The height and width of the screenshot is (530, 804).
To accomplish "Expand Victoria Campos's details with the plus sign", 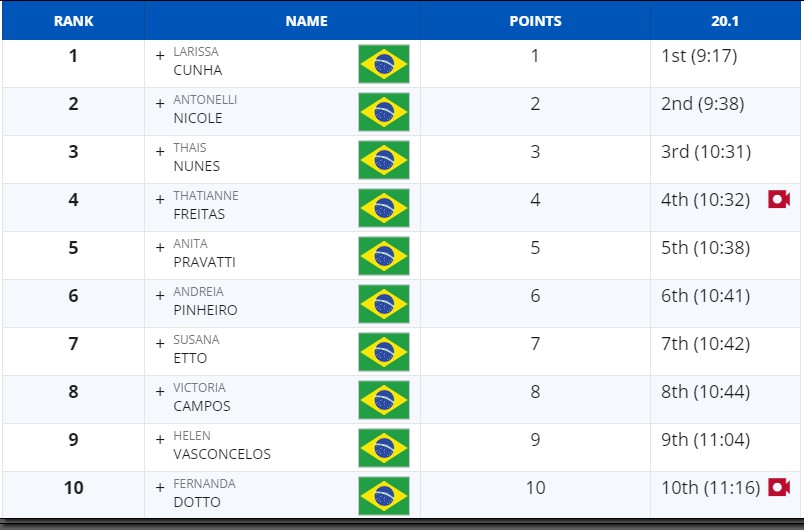I will tap(160, 392).
